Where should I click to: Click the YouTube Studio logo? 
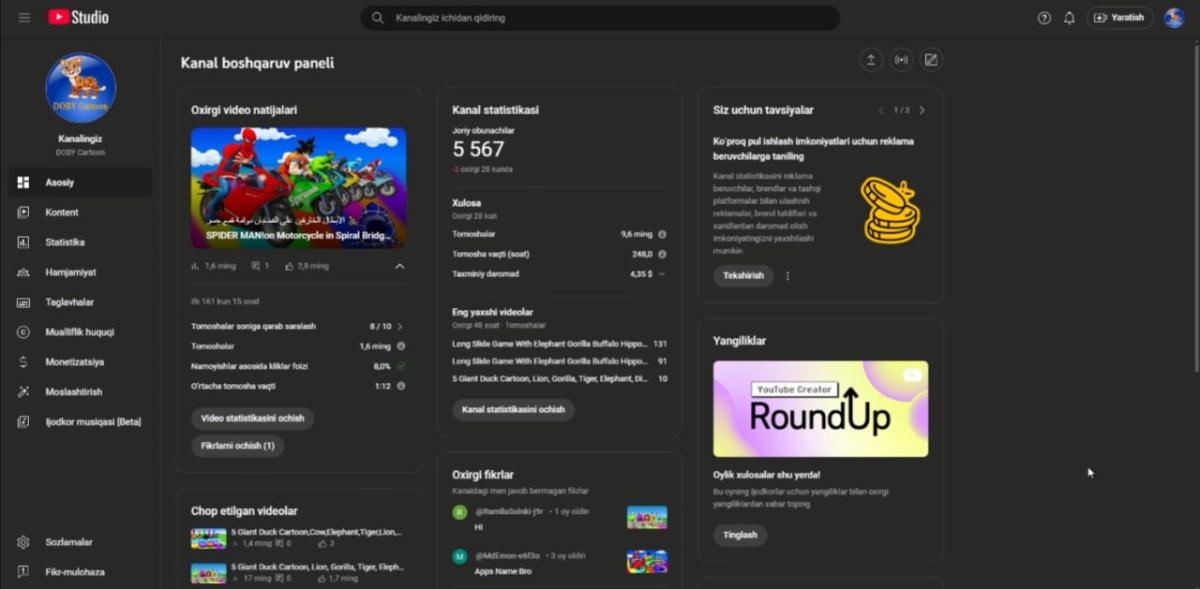[78, 17]
